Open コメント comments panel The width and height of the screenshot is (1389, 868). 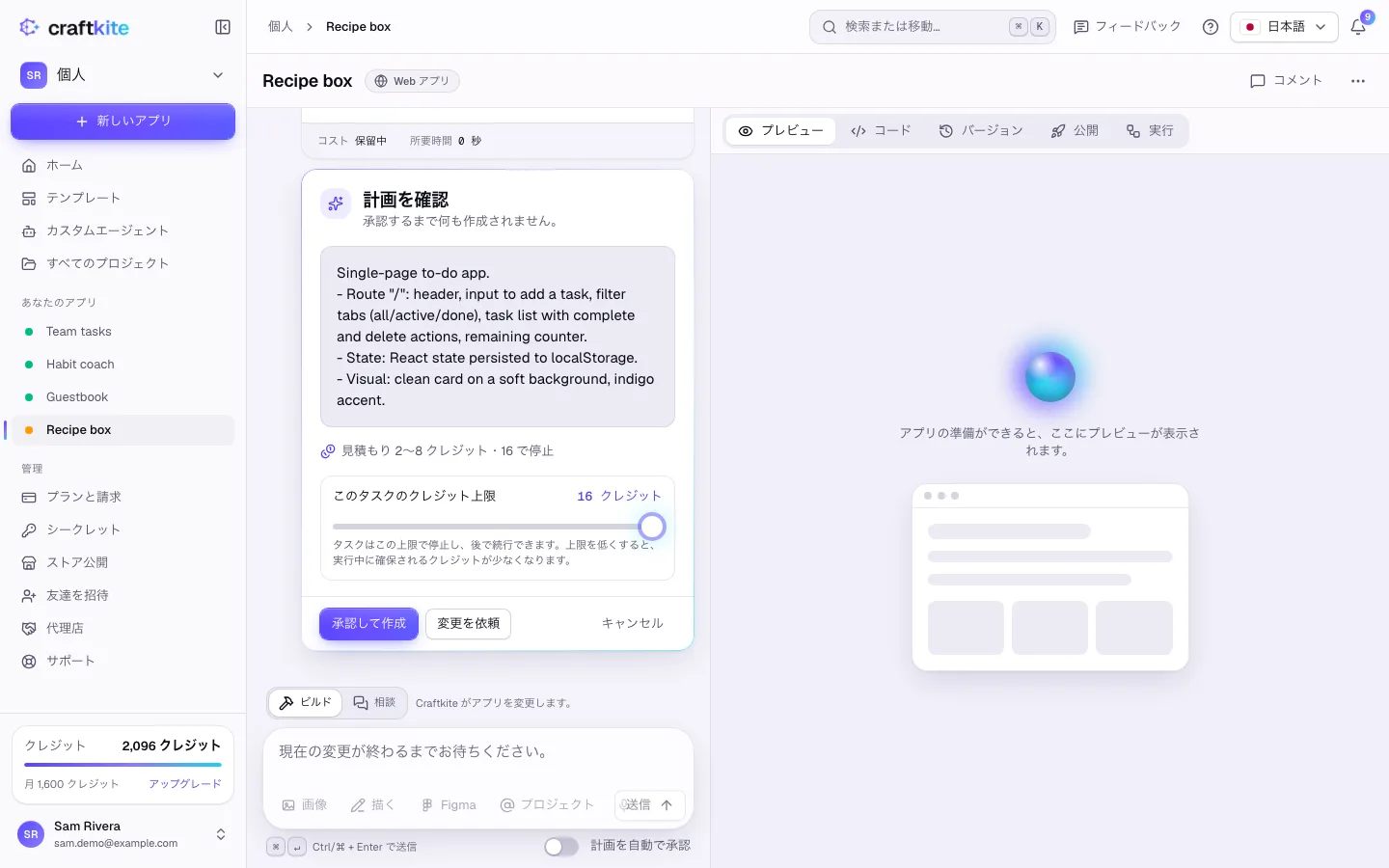pos(1286,81)
